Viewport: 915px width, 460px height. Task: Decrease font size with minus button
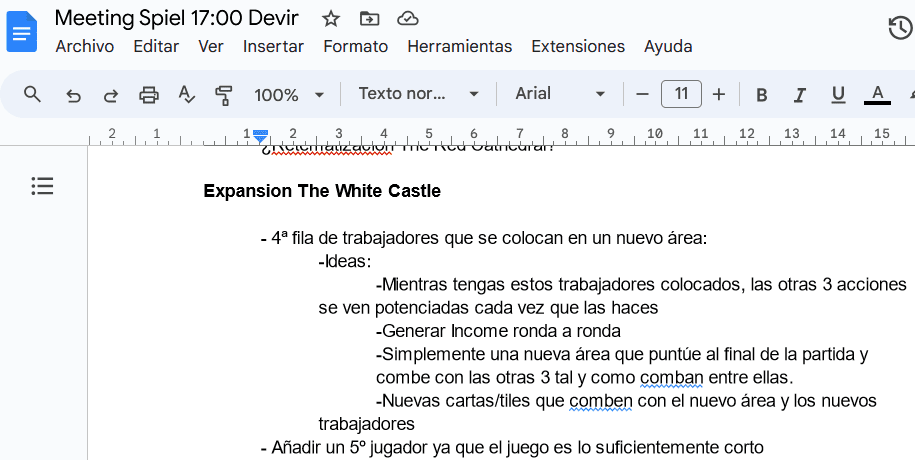[642, 94]
